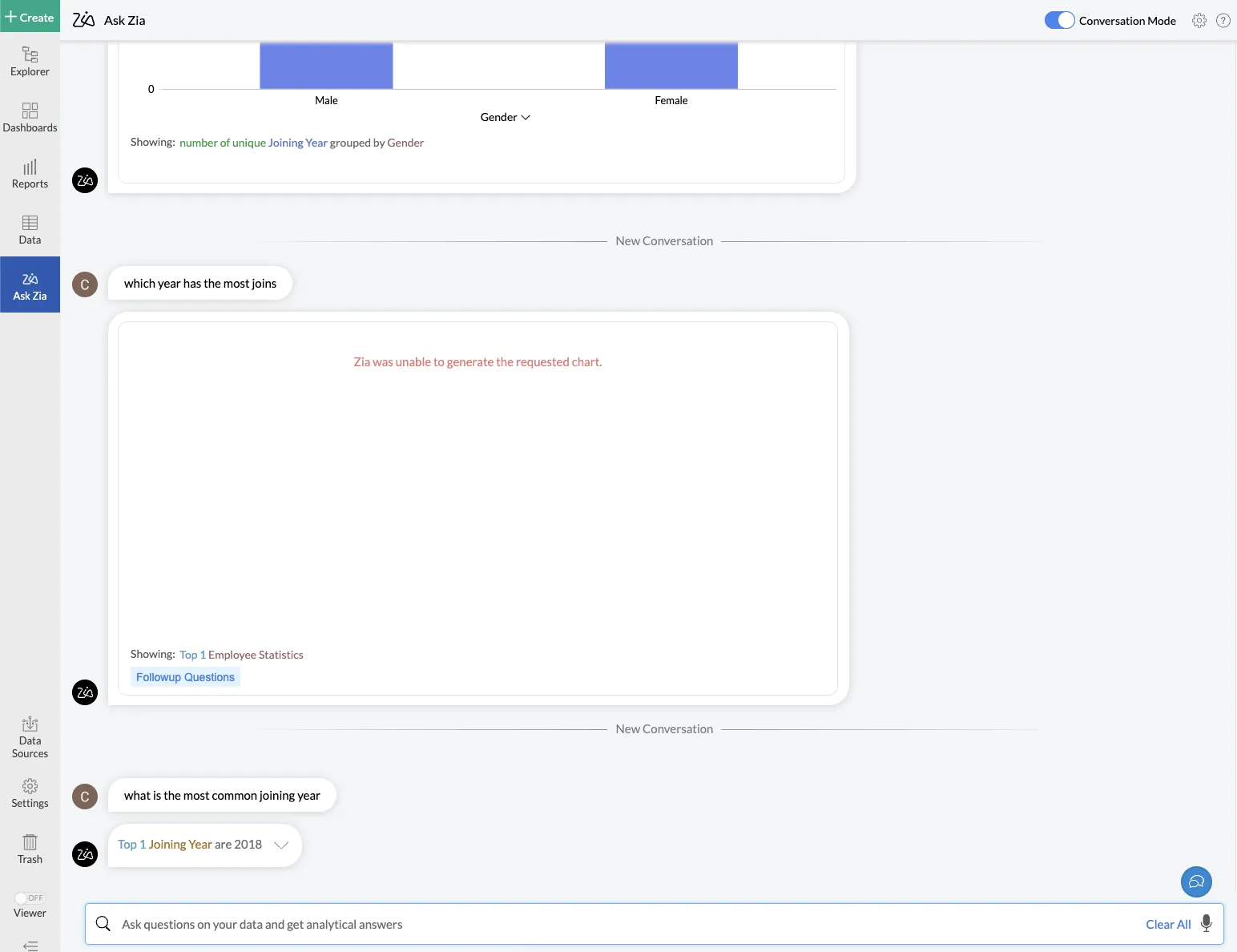Select Ask Zia in the sidebar
Image resolution: width=1237 pixels, height=952 pixels.
30,284
